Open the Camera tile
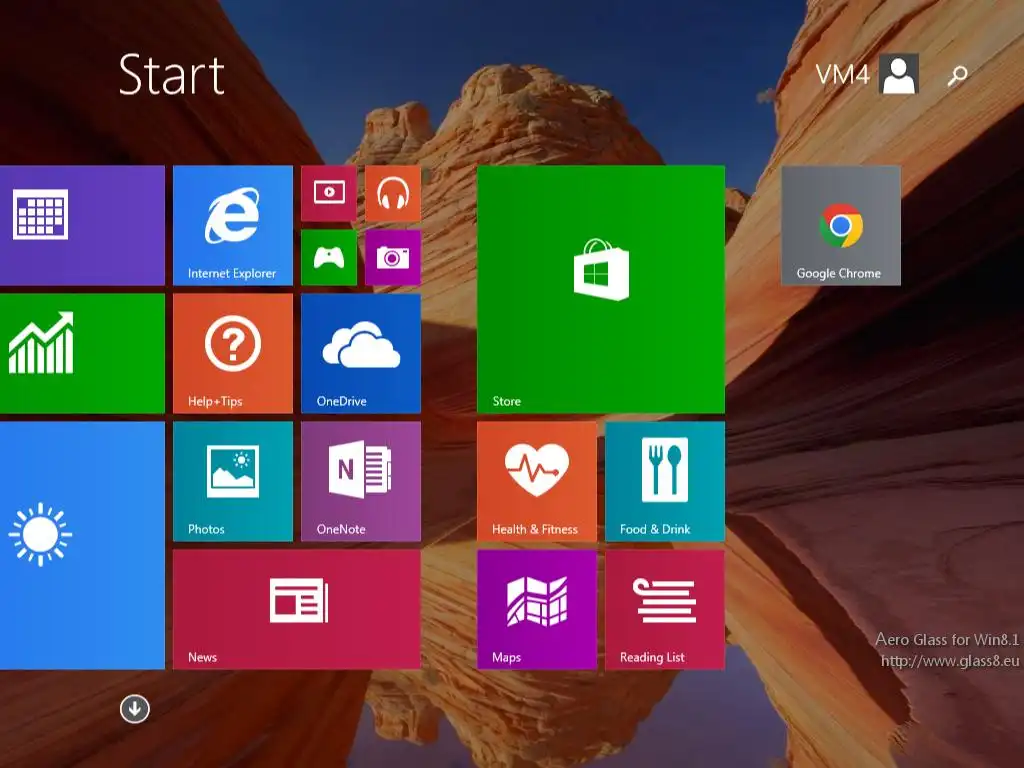Screen dimensions: 1024x768 click(392, 257)
